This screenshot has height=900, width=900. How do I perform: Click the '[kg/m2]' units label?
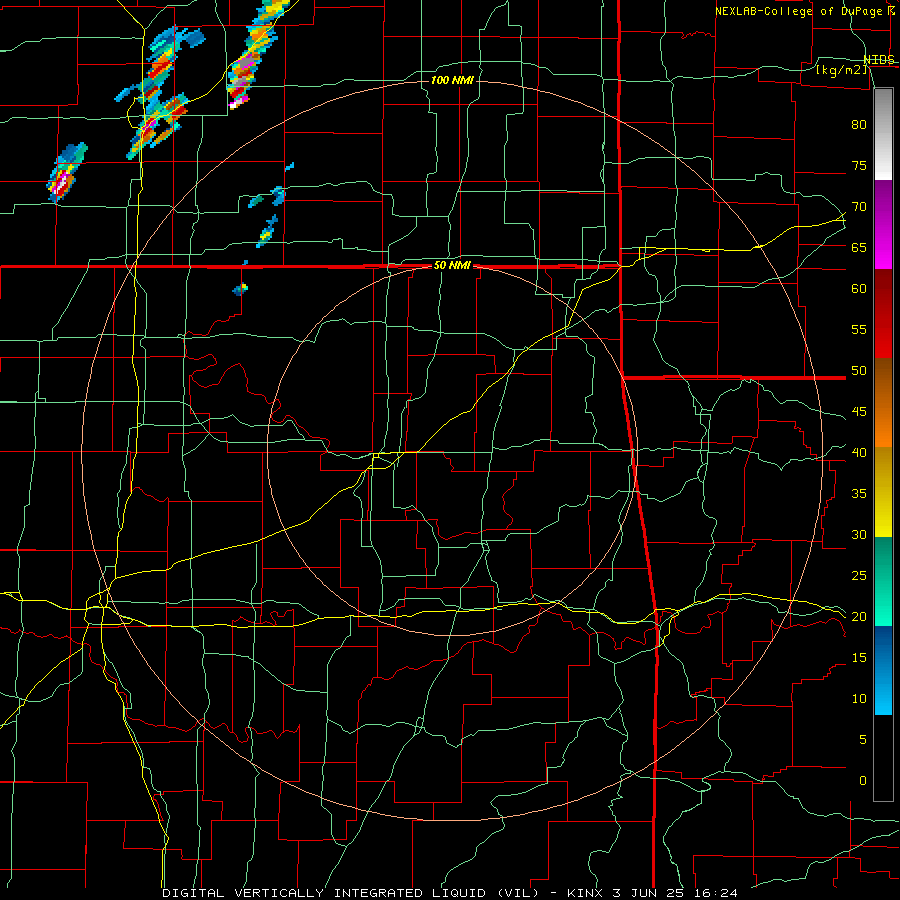[841, 70]
